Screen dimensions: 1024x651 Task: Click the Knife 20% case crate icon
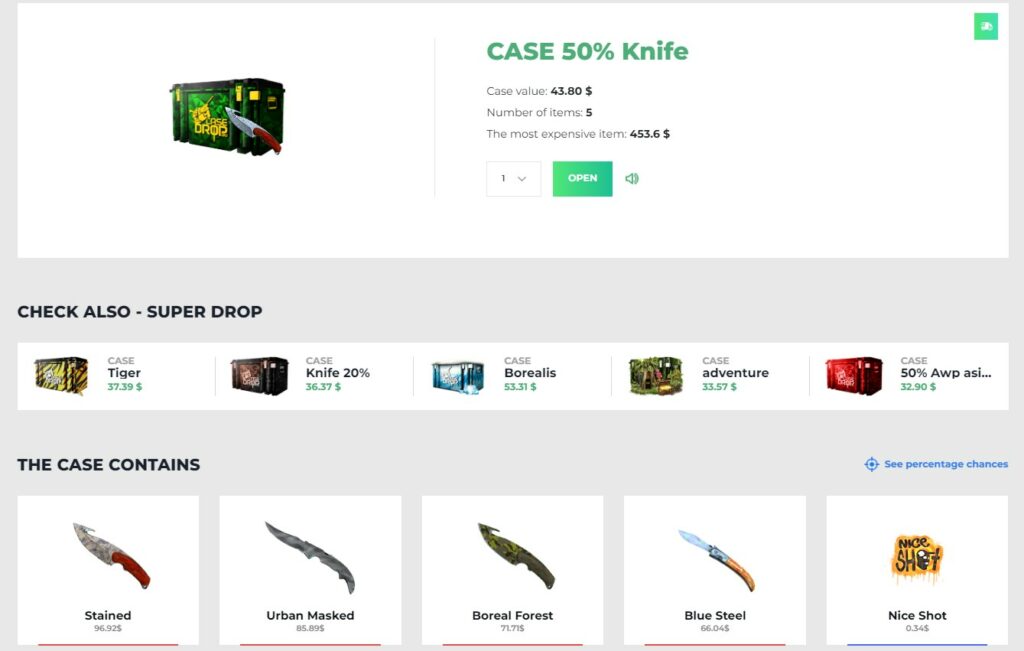259,375
